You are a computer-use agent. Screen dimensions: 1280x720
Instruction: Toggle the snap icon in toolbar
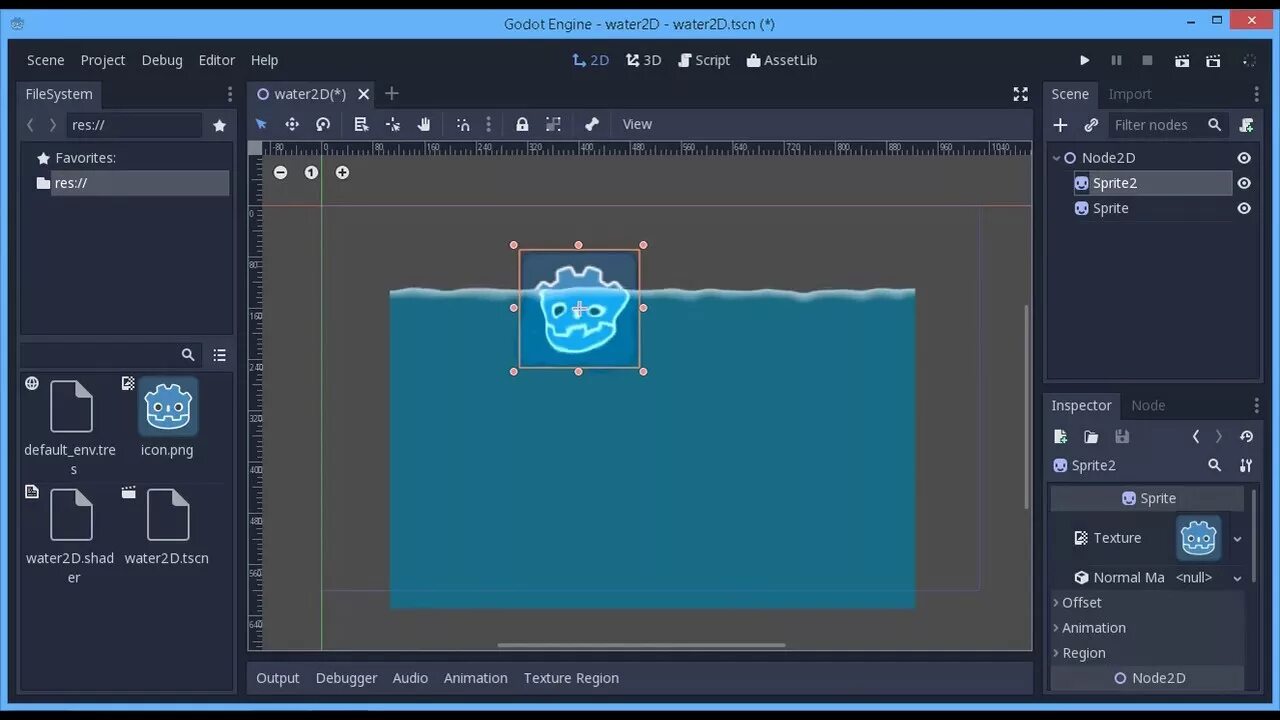pyautogui.click(x=463, y=124)
